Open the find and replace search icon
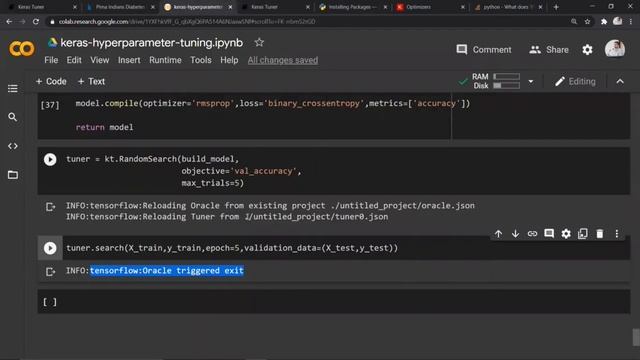The width and height of the screenshot is (640, 360). pyautogui.click(x=13, y=118)
